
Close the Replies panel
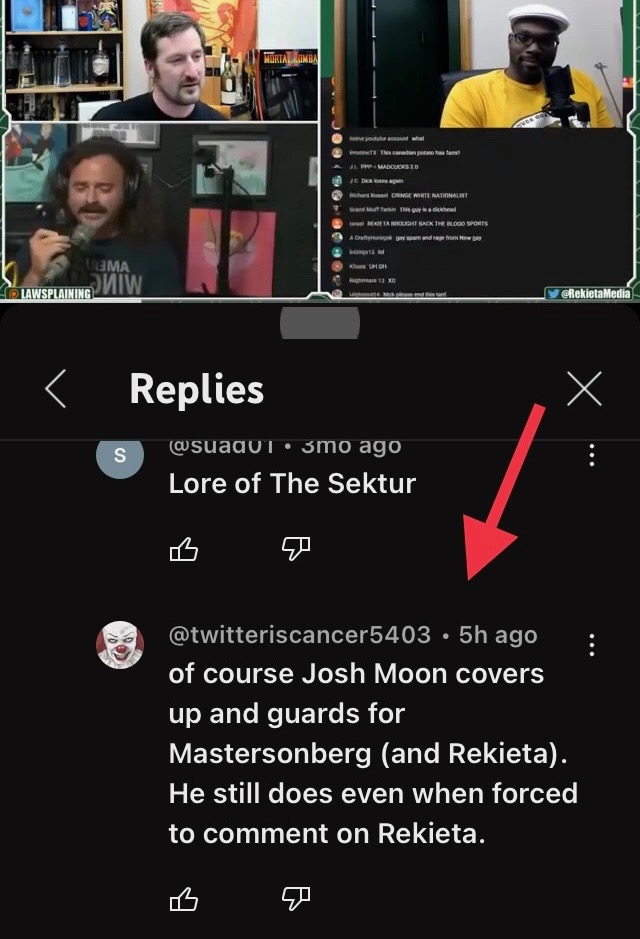coord(584,389)
